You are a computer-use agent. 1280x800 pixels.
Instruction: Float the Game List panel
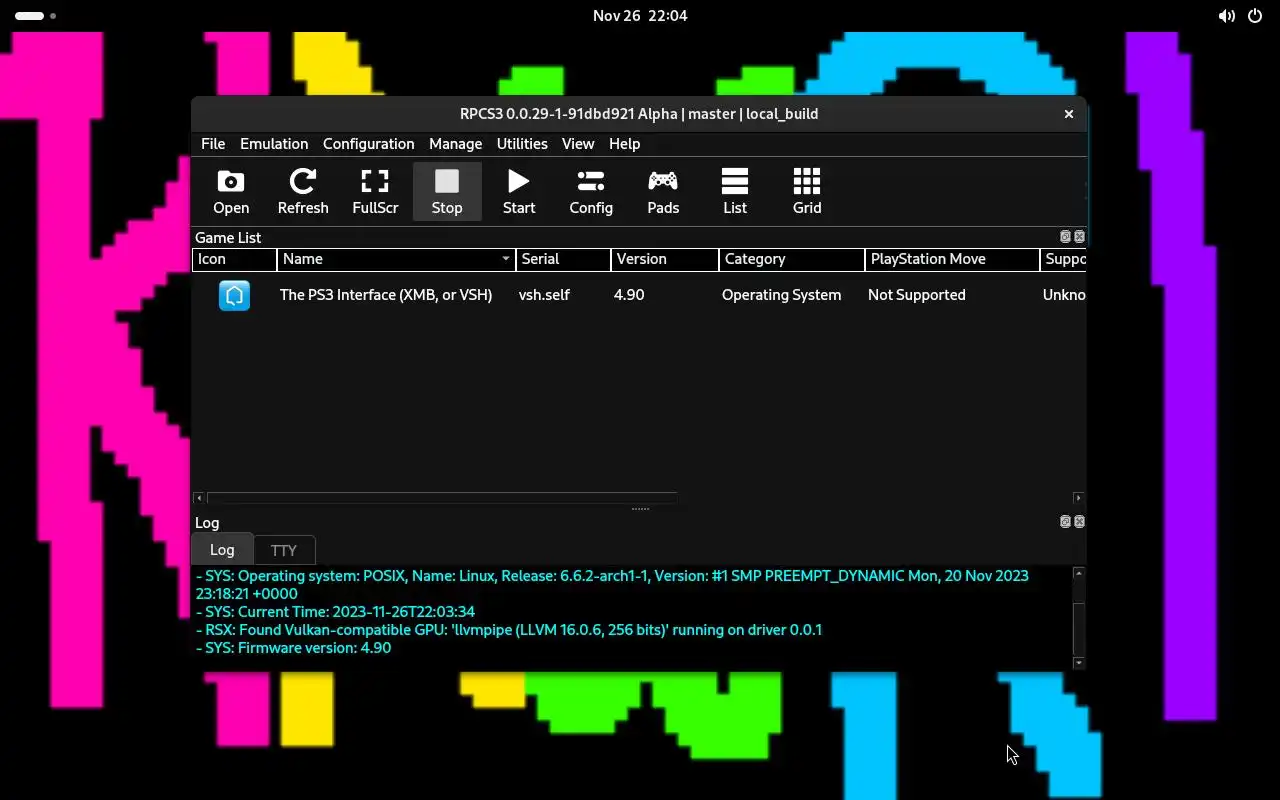pos(1065,237)
